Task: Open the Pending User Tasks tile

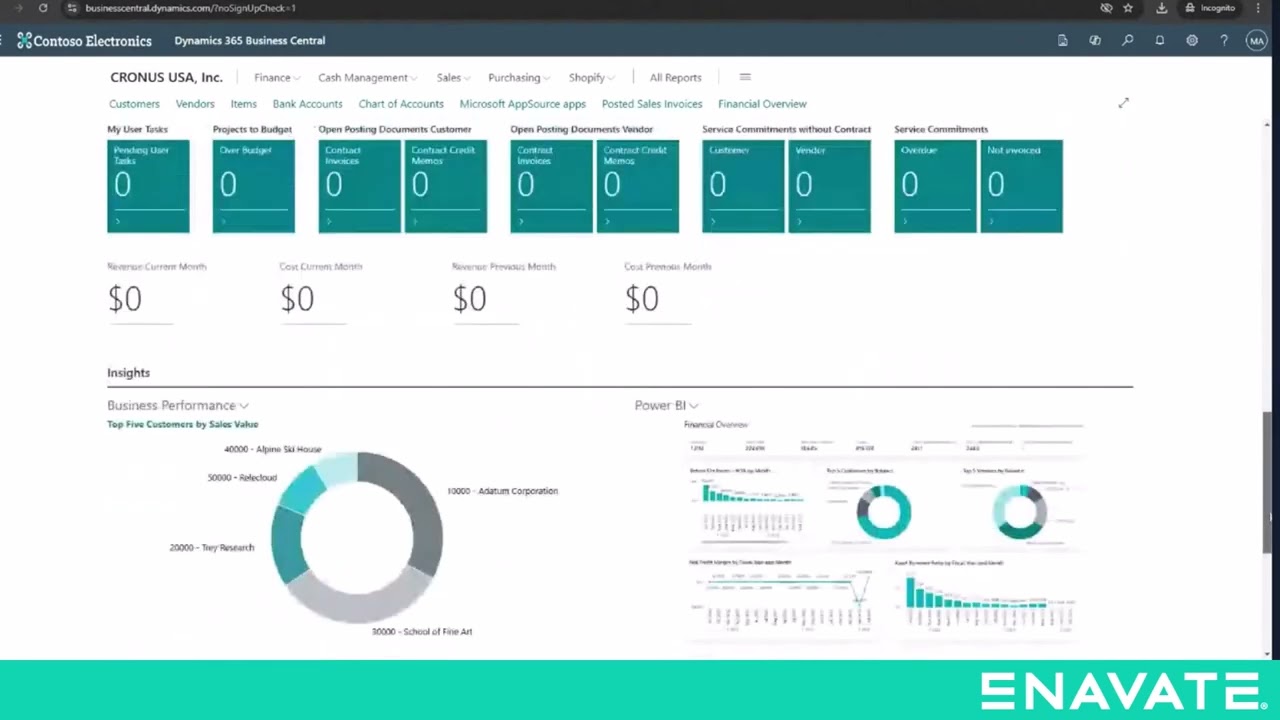Action: point(148,186)
